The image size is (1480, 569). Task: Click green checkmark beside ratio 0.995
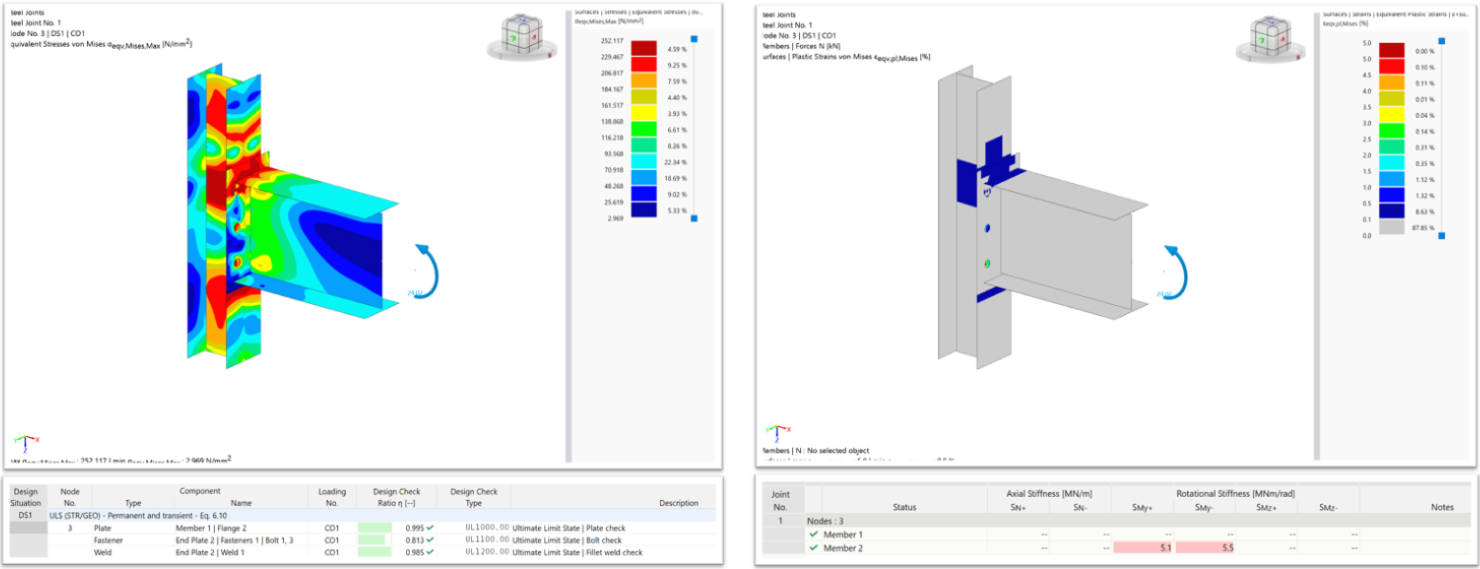click(431, 527)
